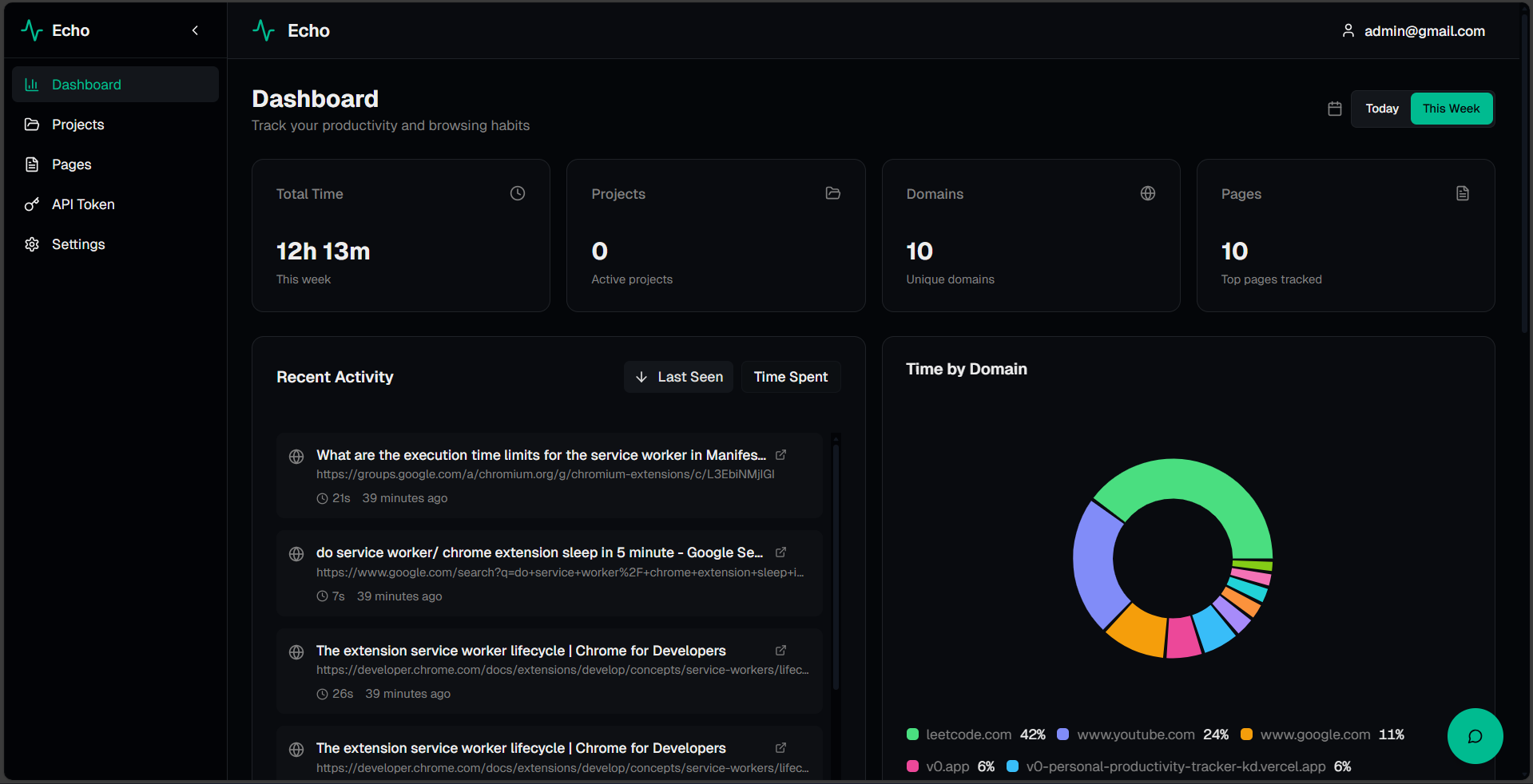The height and width of the screenshot is (784, 1533).
Task: Click the folder icon on Projects card
Action: (832, 193)
